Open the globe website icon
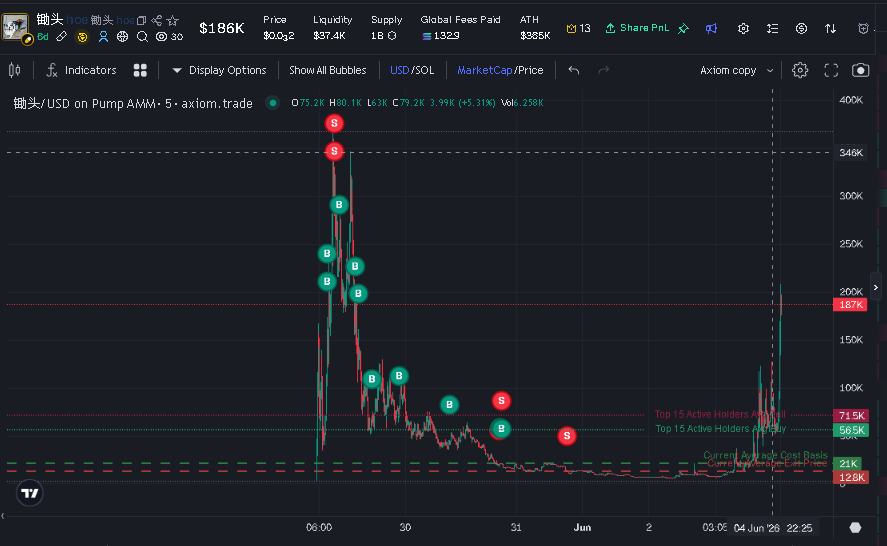887x546 pixels. [122, 37]
